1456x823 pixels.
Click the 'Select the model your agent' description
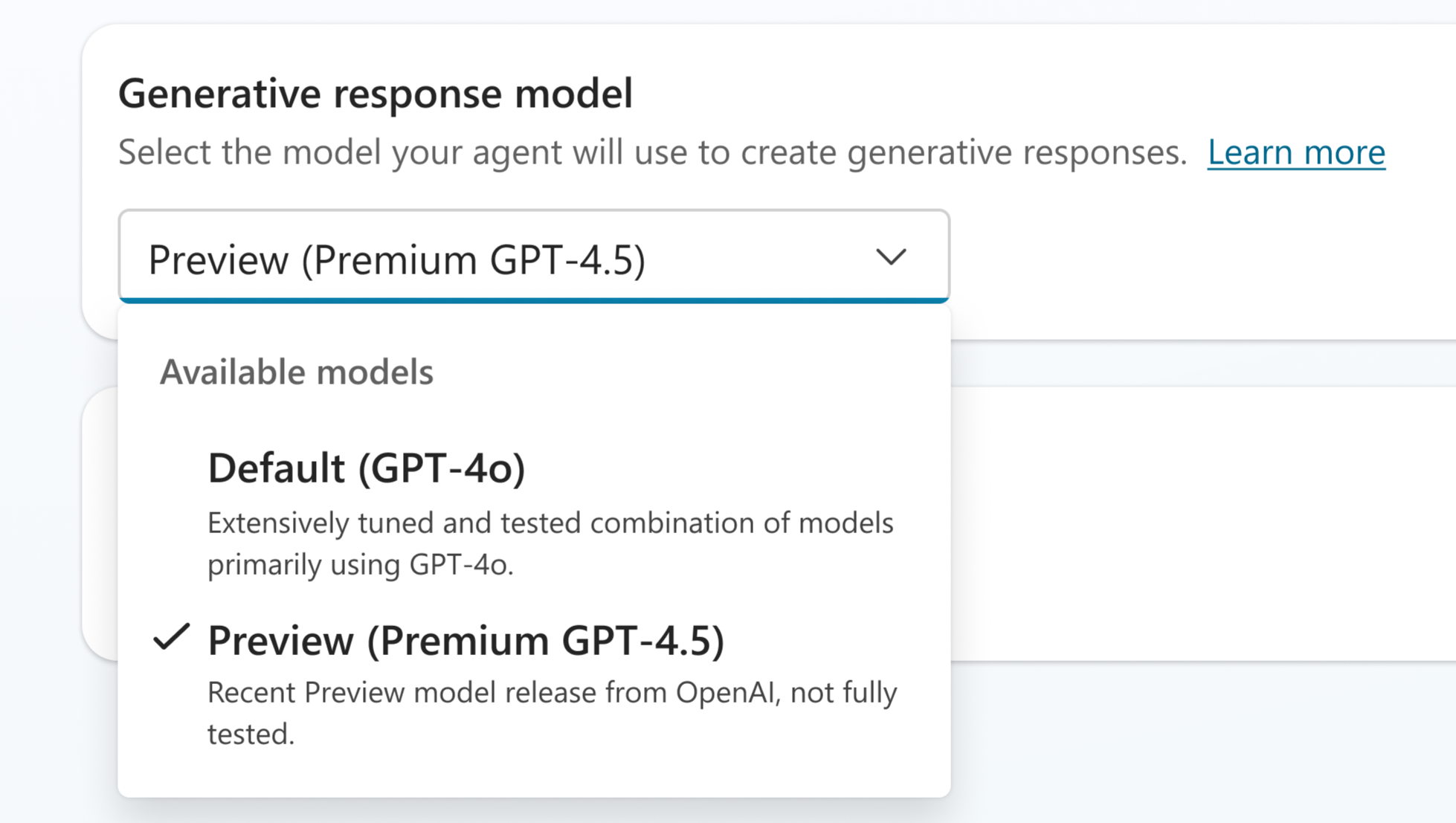pyautogui.click(x=651, y=152)
